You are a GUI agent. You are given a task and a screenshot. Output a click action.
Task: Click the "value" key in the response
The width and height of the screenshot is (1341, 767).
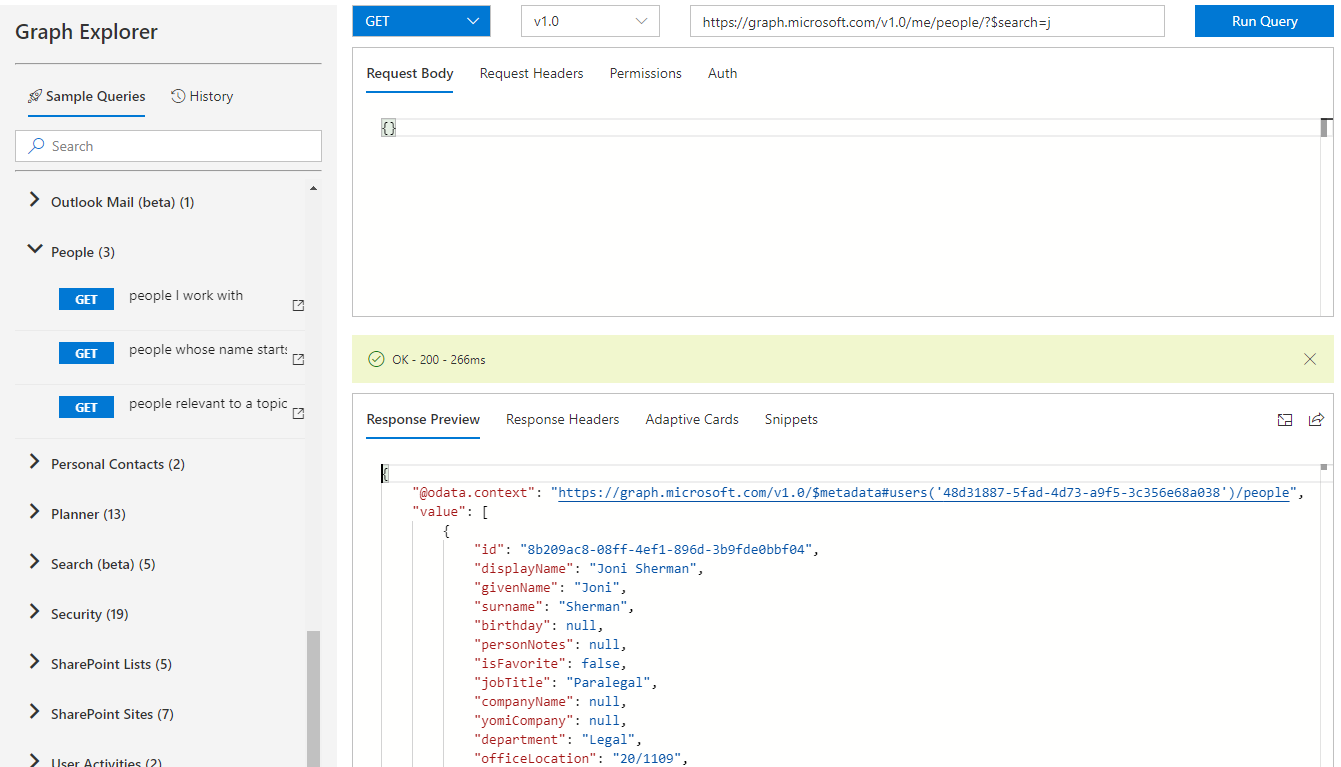pos(438,512)
